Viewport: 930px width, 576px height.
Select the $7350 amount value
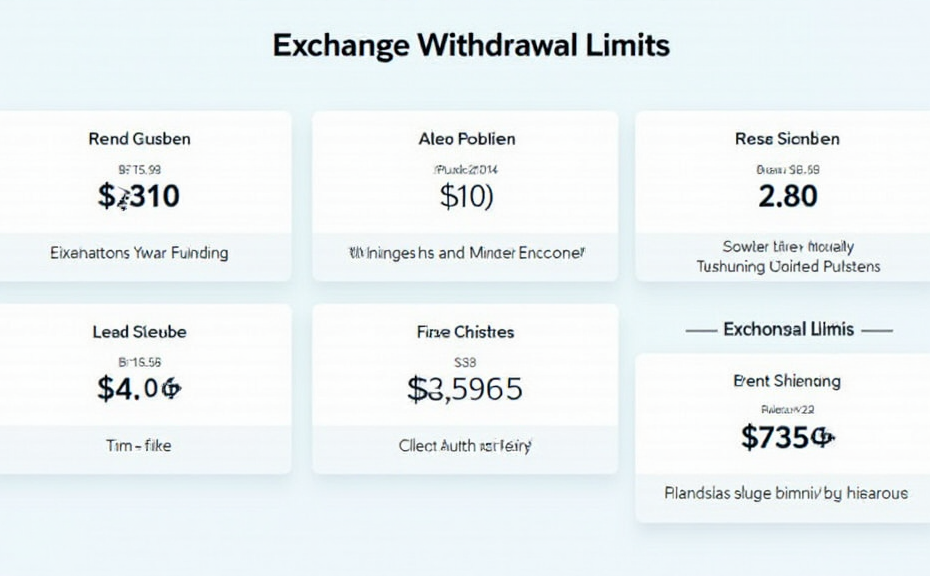pos(787,437)
